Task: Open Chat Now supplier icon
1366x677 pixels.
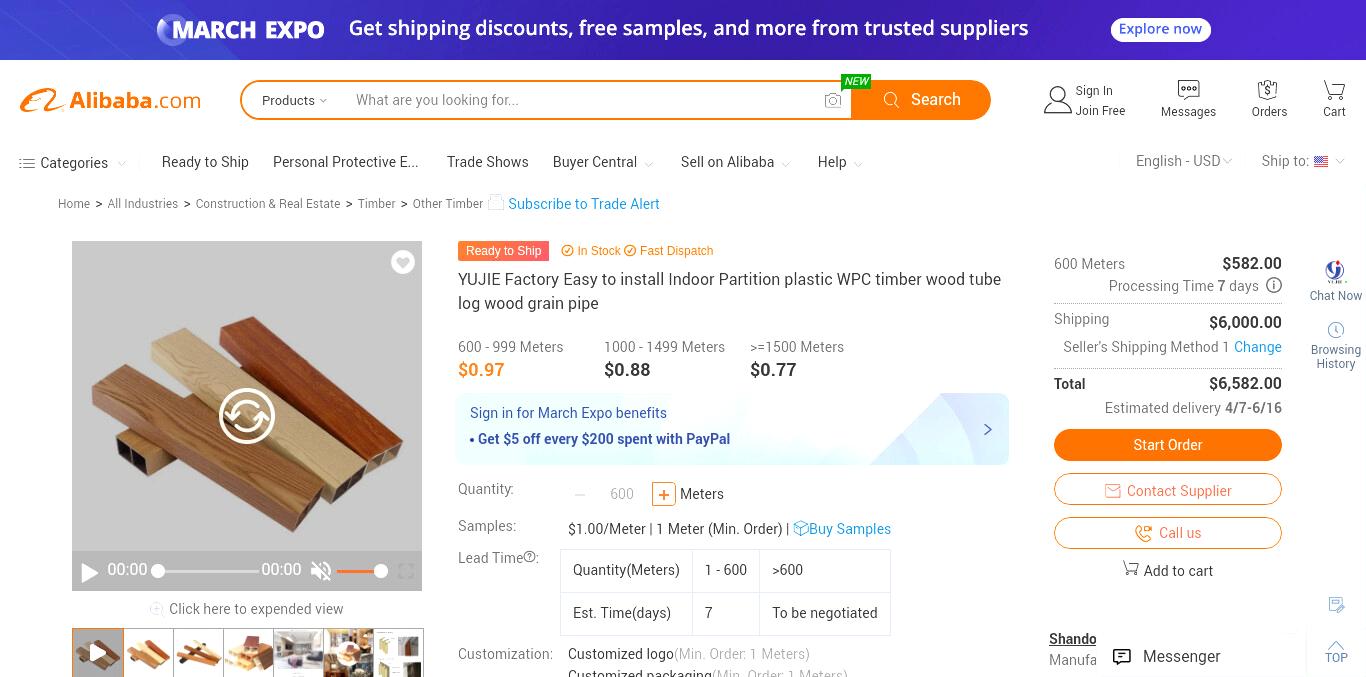Action: click(1335, 271)
